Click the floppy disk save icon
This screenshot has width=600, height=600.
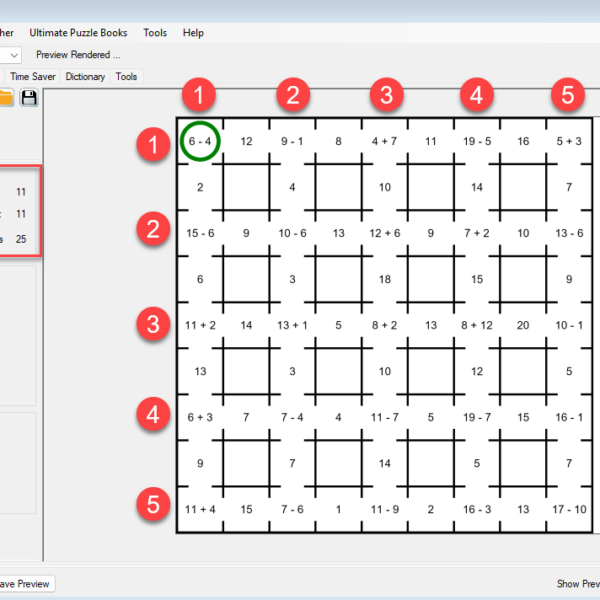29,98
